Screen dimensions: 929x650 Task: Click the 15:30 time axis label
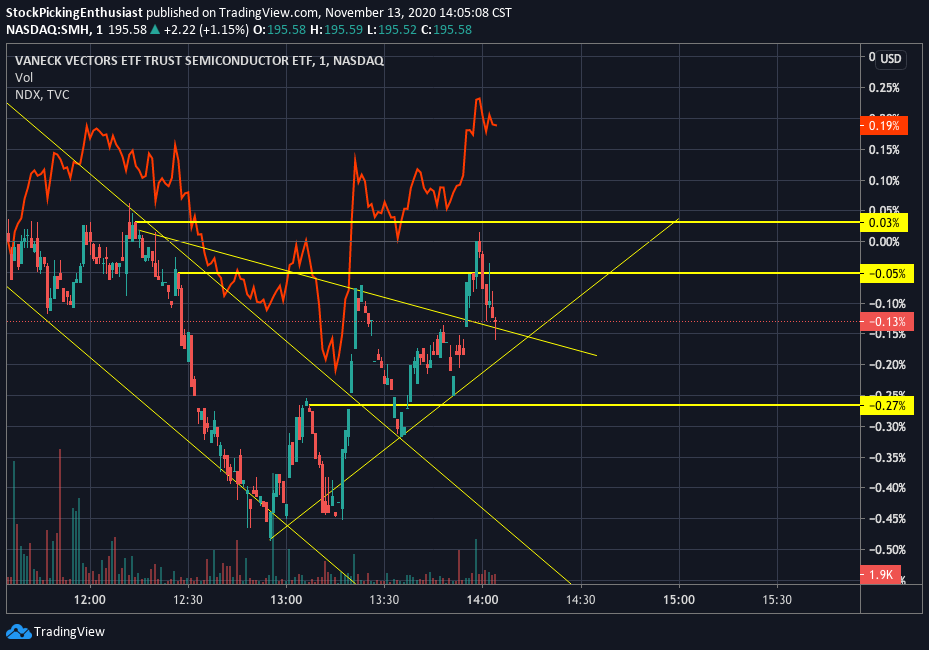pyautogui.click(x=777, y=600)
